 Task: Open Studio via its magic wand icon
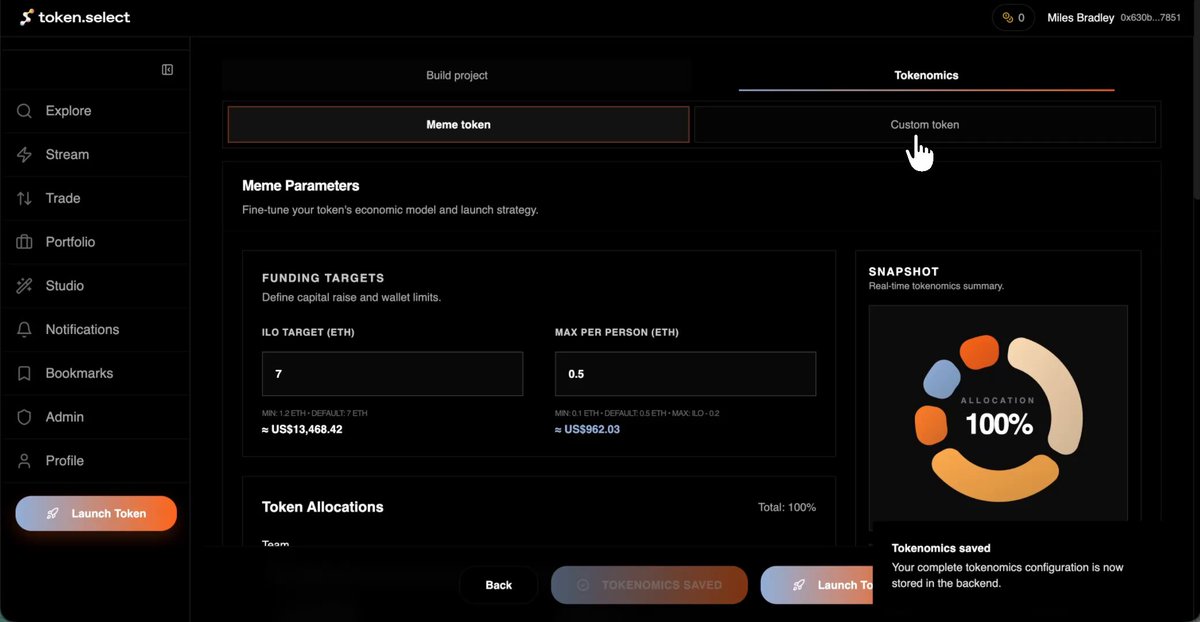[25, 286]
